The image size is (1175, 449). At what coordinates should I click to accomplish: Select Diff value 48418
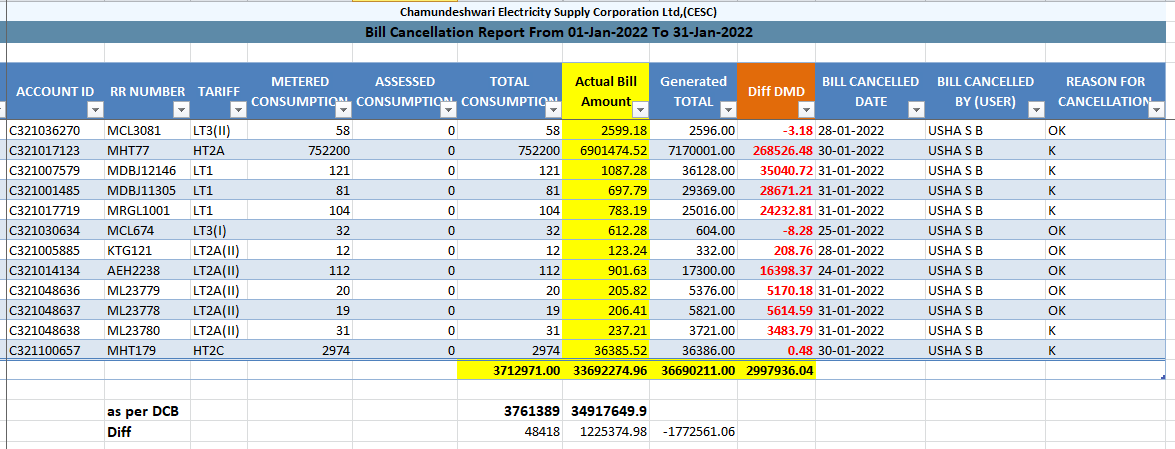[510, 431]
